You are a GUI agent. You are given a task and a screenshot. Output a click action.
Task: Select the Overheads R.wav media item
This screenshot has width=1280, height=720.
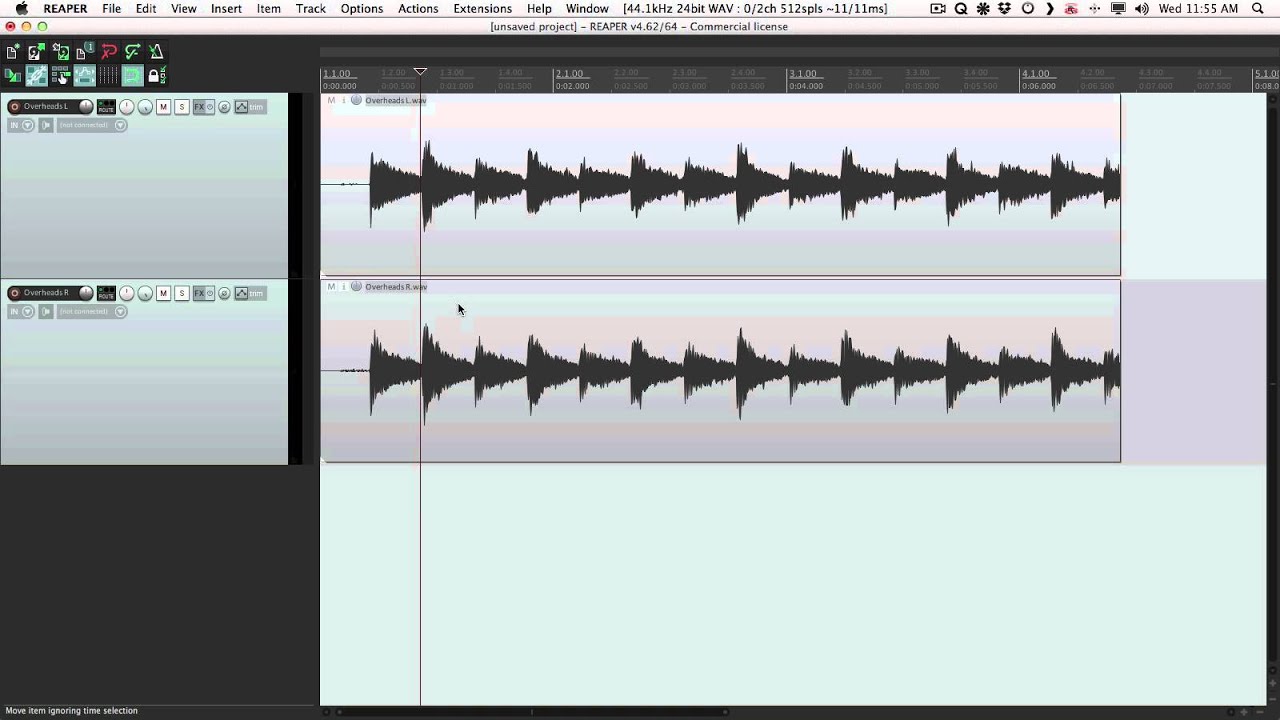click(720, 371)
